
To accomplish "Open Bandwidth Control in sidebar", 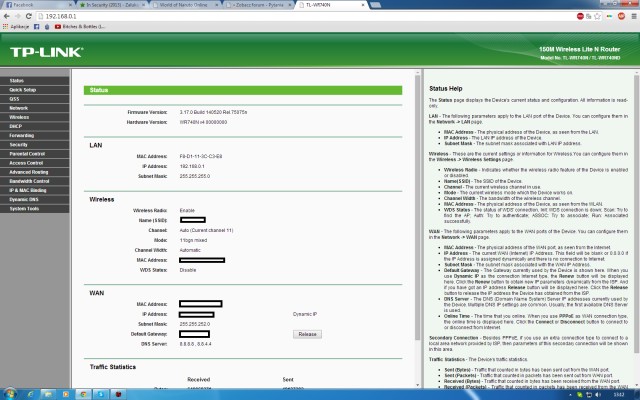I will (x=35, y=181).
